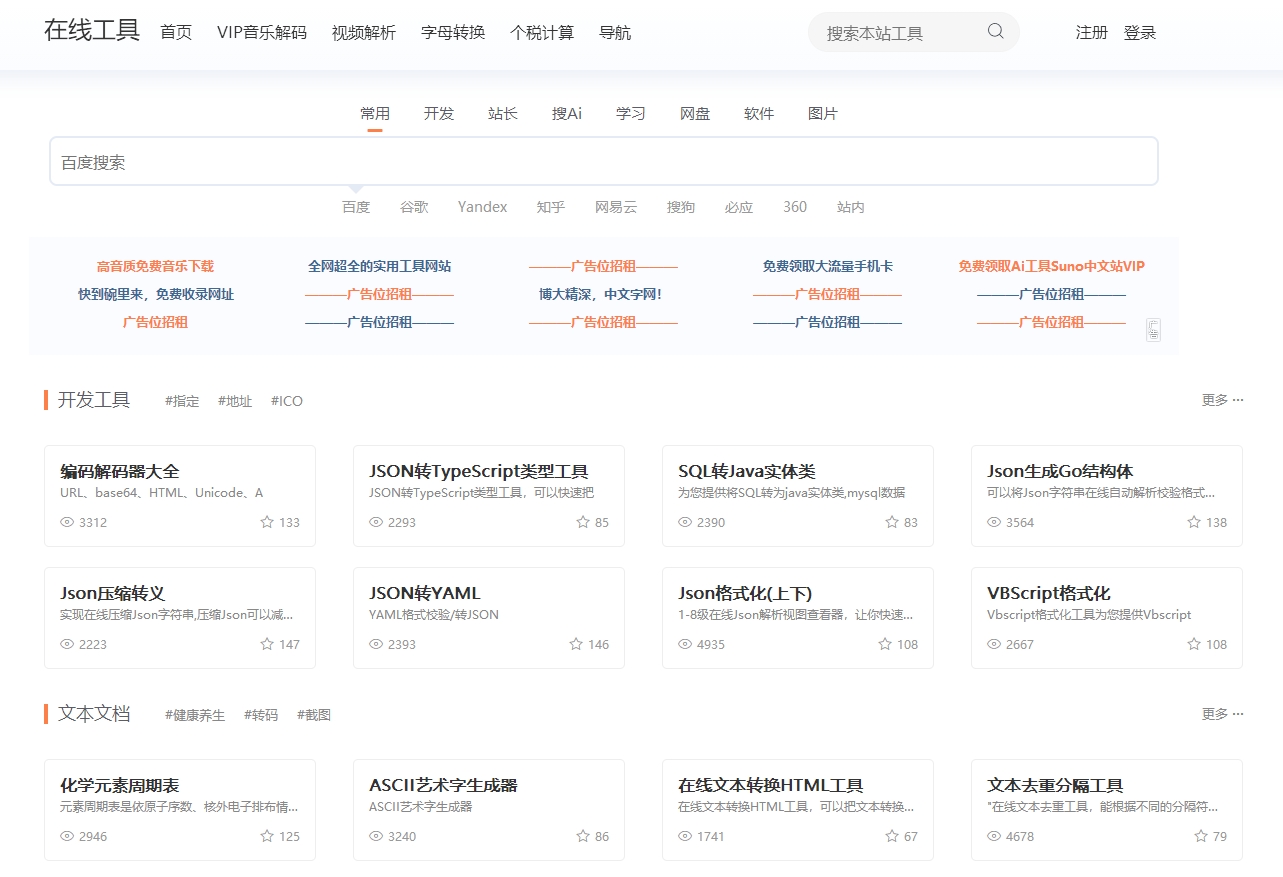Click eye icon on Json压缩转义 card
Image resolution: width=1283 pixels, height=877 pixels.
(67, 644)
